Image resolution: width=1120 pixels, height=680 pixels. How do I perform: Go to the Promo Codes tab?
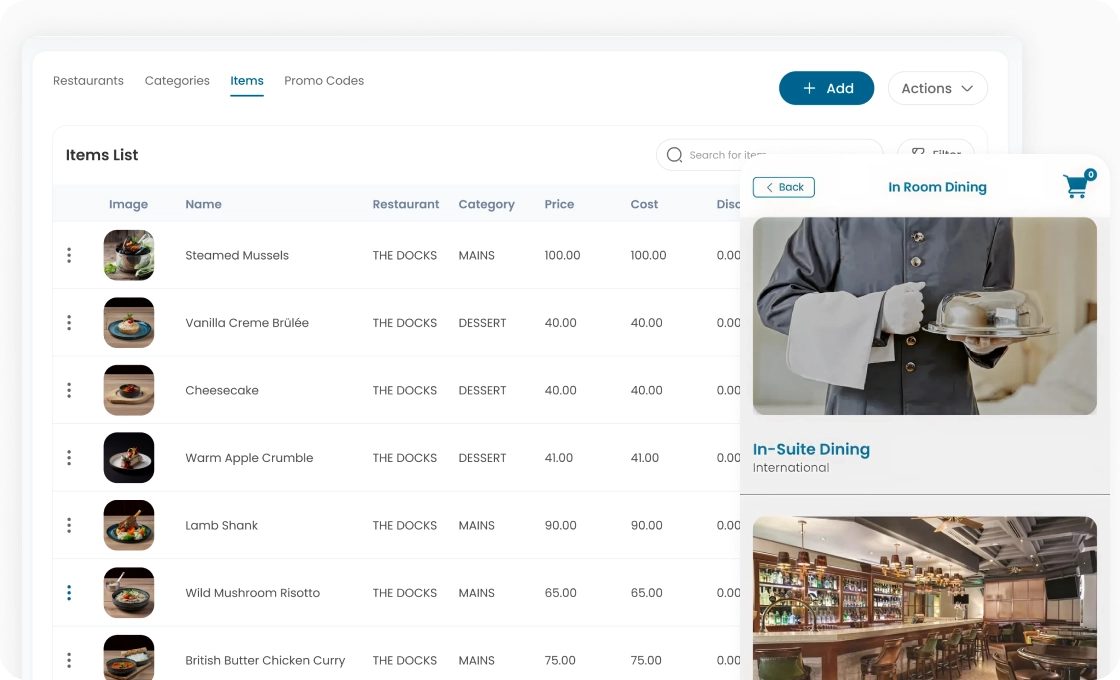click(x=324, y=81)
